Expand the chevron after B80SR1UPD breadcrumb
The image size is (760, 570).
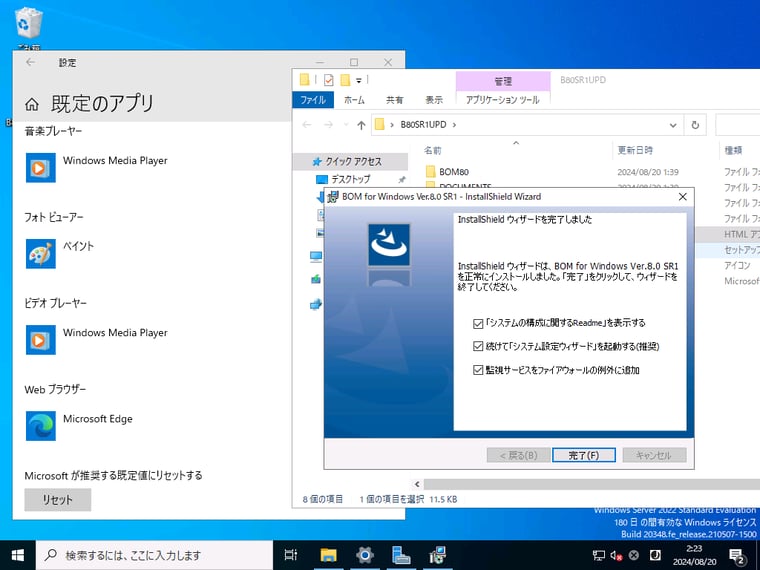click(x=454, y=125)
